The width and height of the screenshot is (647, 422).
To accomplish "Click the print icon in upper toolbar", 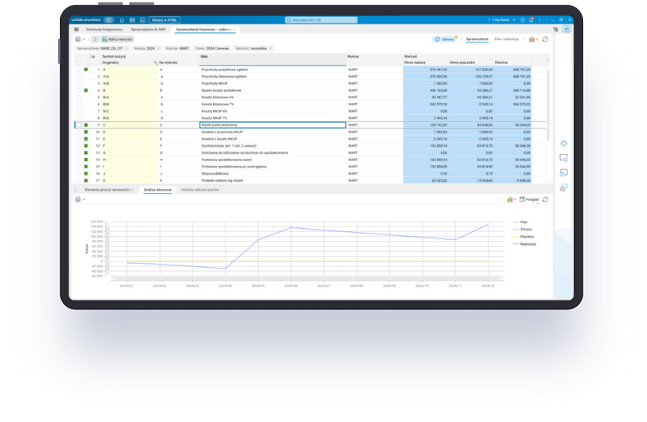I will coord(78,39).
